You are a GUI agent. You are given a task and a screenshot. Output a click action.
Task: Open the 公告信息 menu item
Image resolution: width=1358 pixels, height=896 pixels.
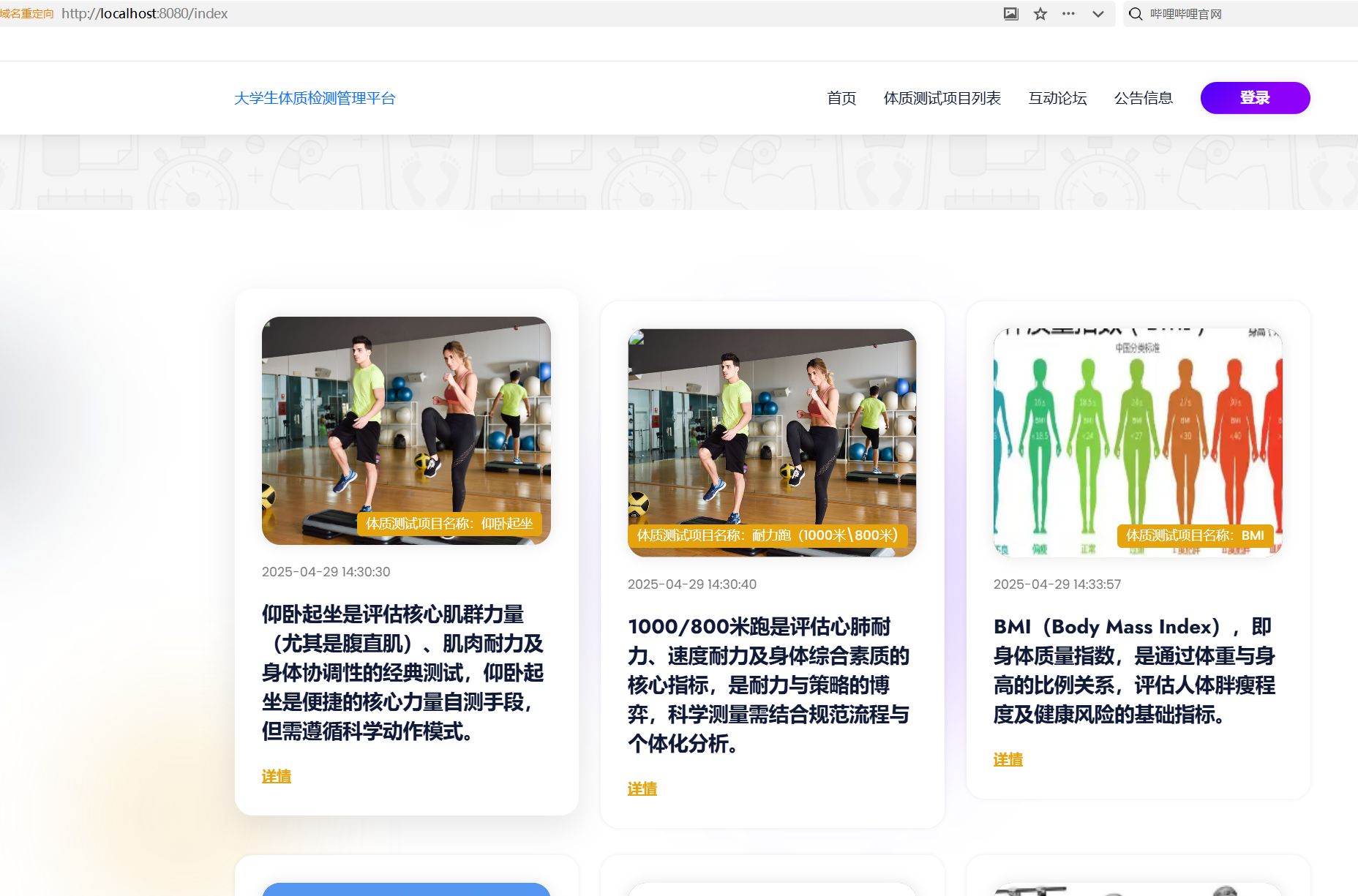[1143, 98]
